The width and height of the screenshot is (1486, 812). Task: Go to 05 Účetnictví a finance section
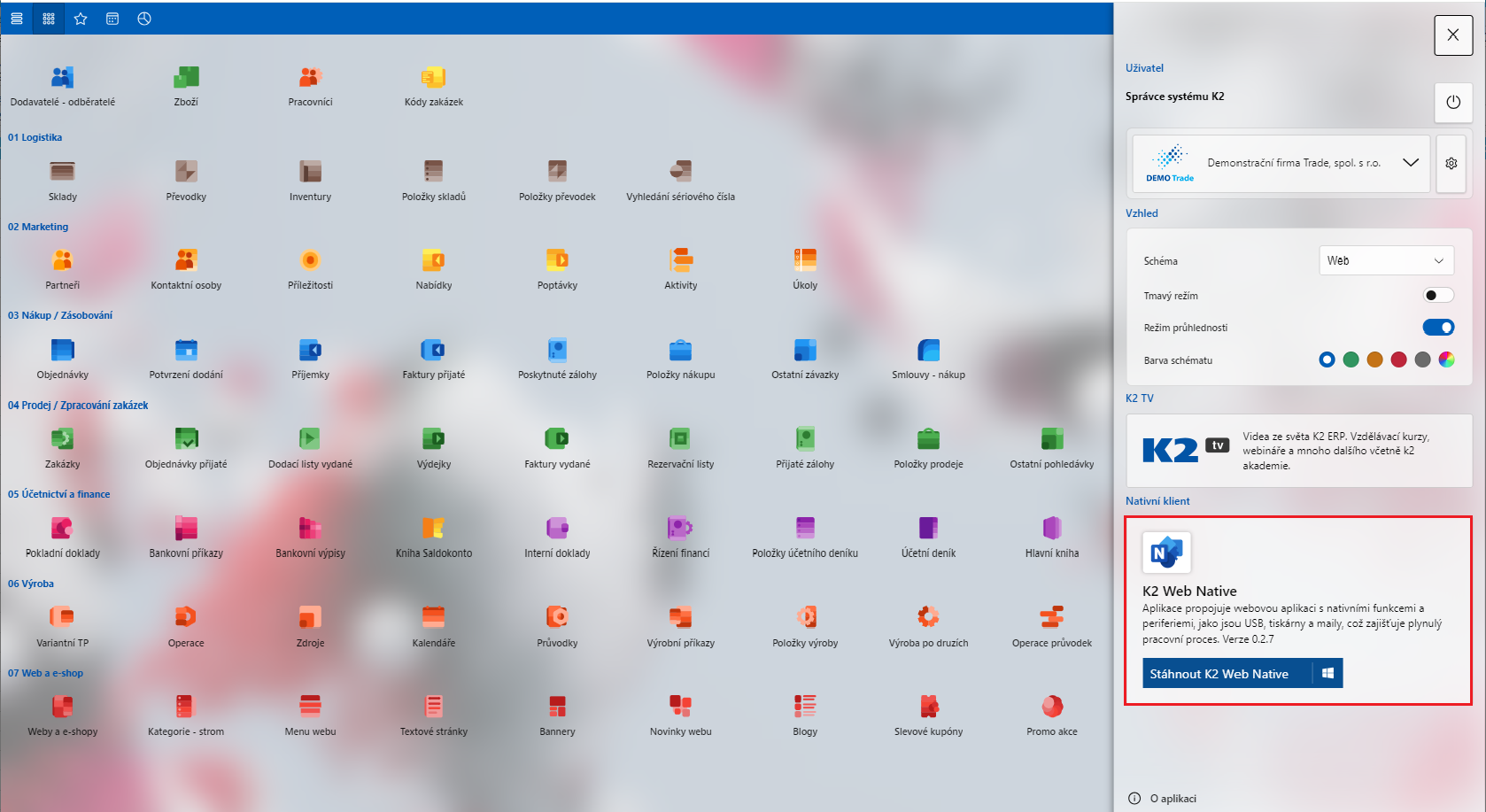[59, 494]
